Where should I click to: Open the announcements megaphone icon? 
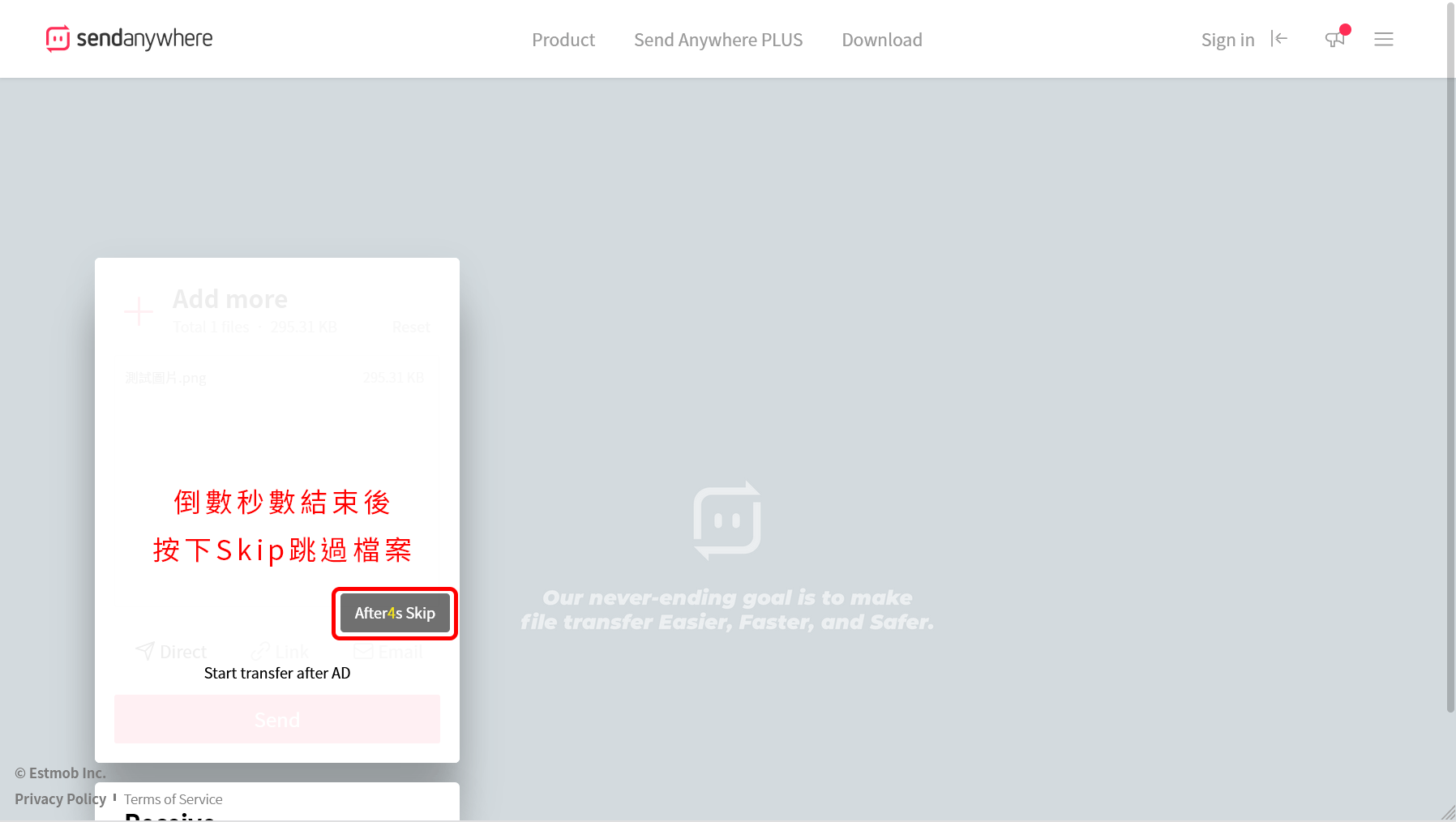1334,39
